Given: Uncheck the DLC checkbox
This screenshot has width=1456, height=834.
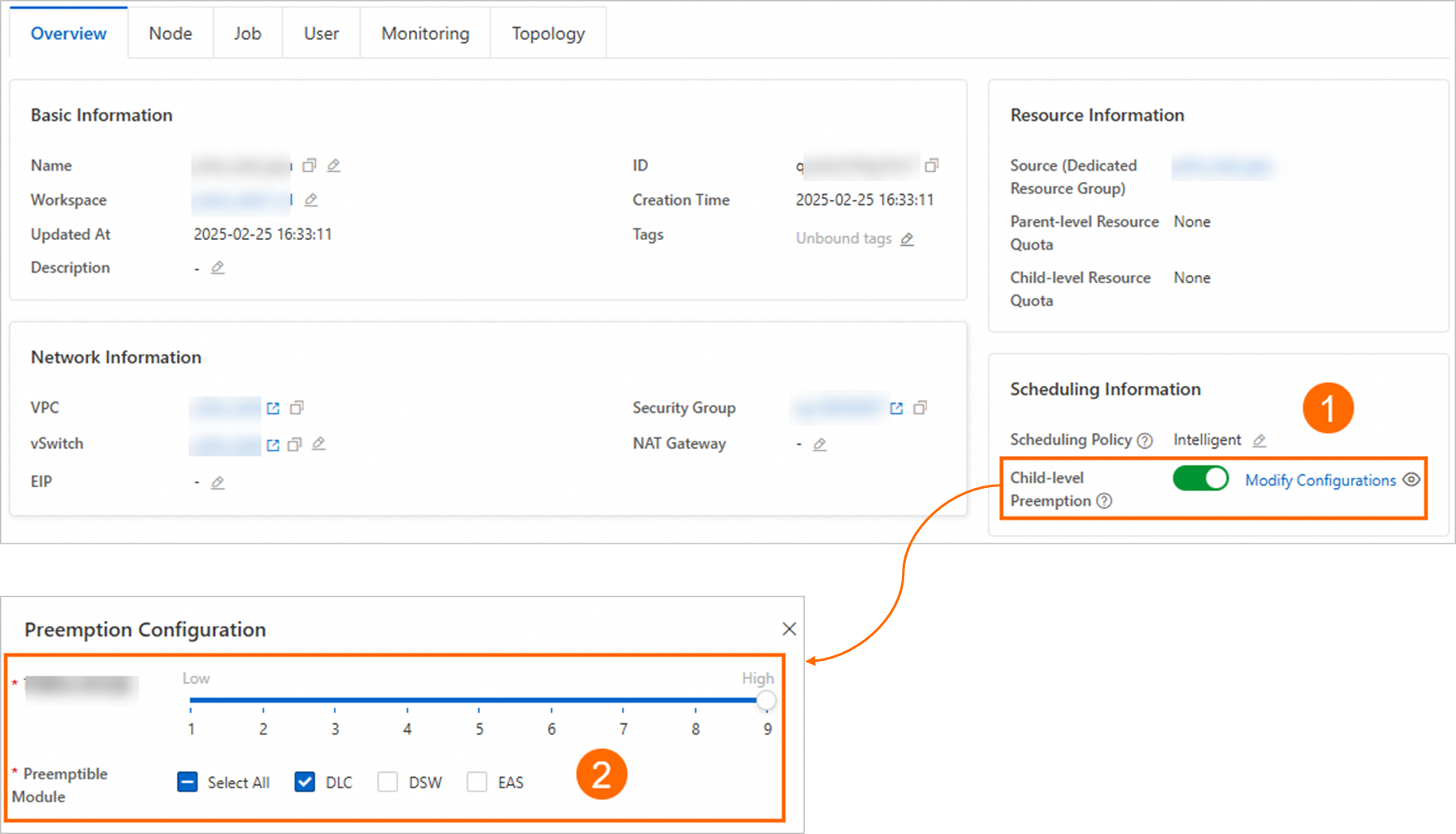Looking at the screenshot, I should click(304, 782).
